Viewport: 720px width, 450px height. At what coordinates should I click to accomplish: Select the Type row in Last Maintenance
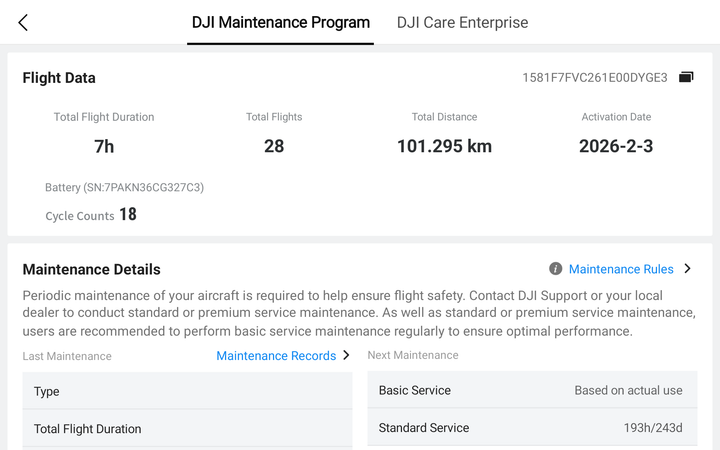187,391
